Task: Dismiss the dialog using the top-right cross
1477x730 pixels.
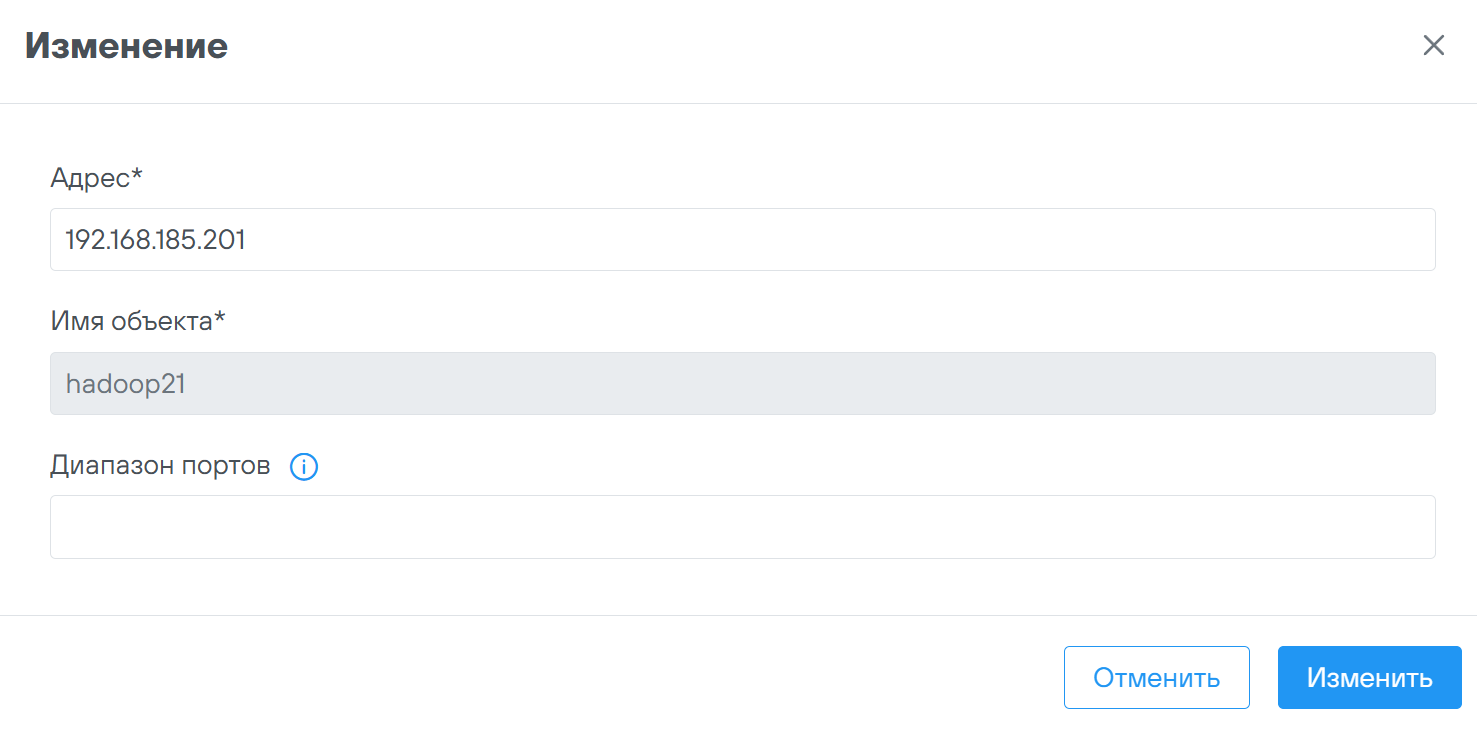Action: point(1433,46)
